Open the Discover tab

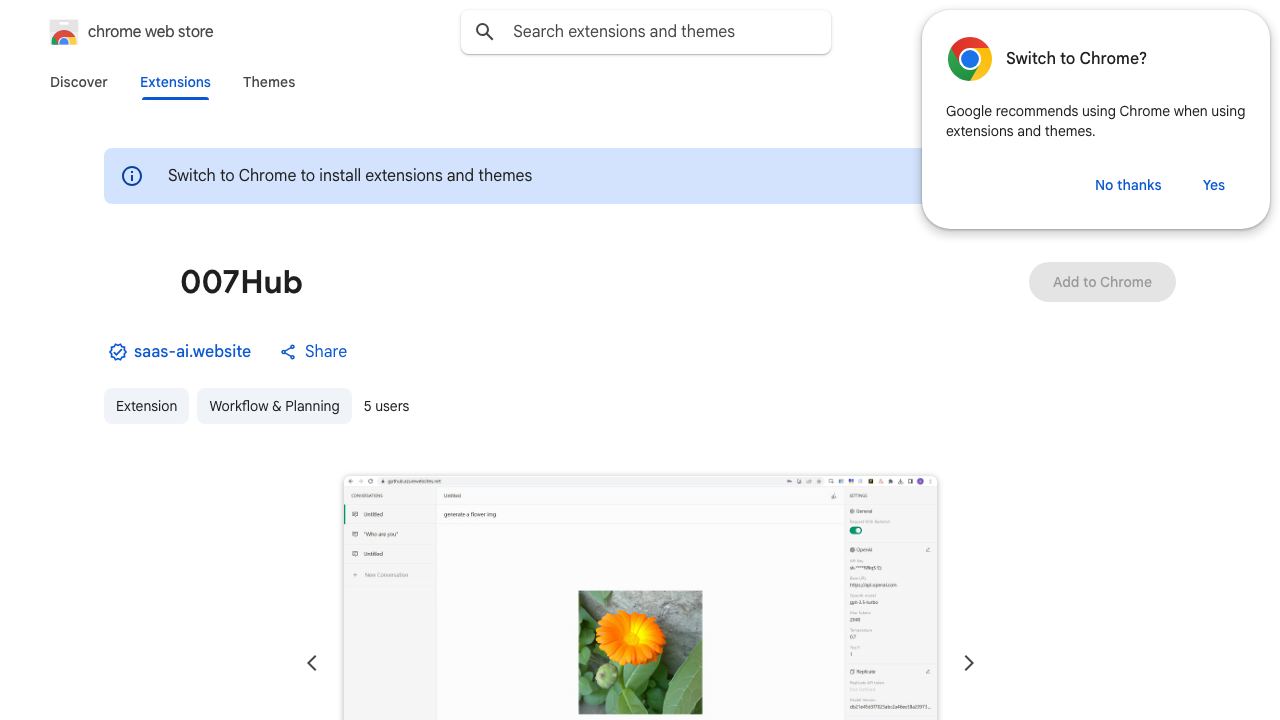pyautogui.click(x=79, y=82)
